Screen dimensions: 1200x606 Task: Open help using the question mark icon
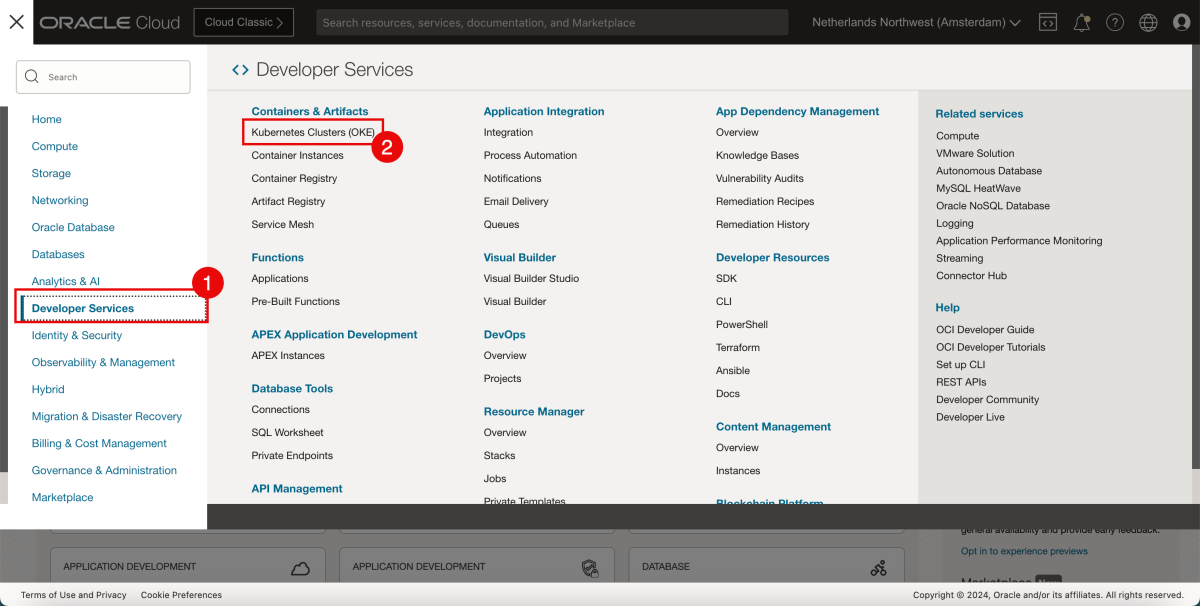click(x=1115, y=21)
